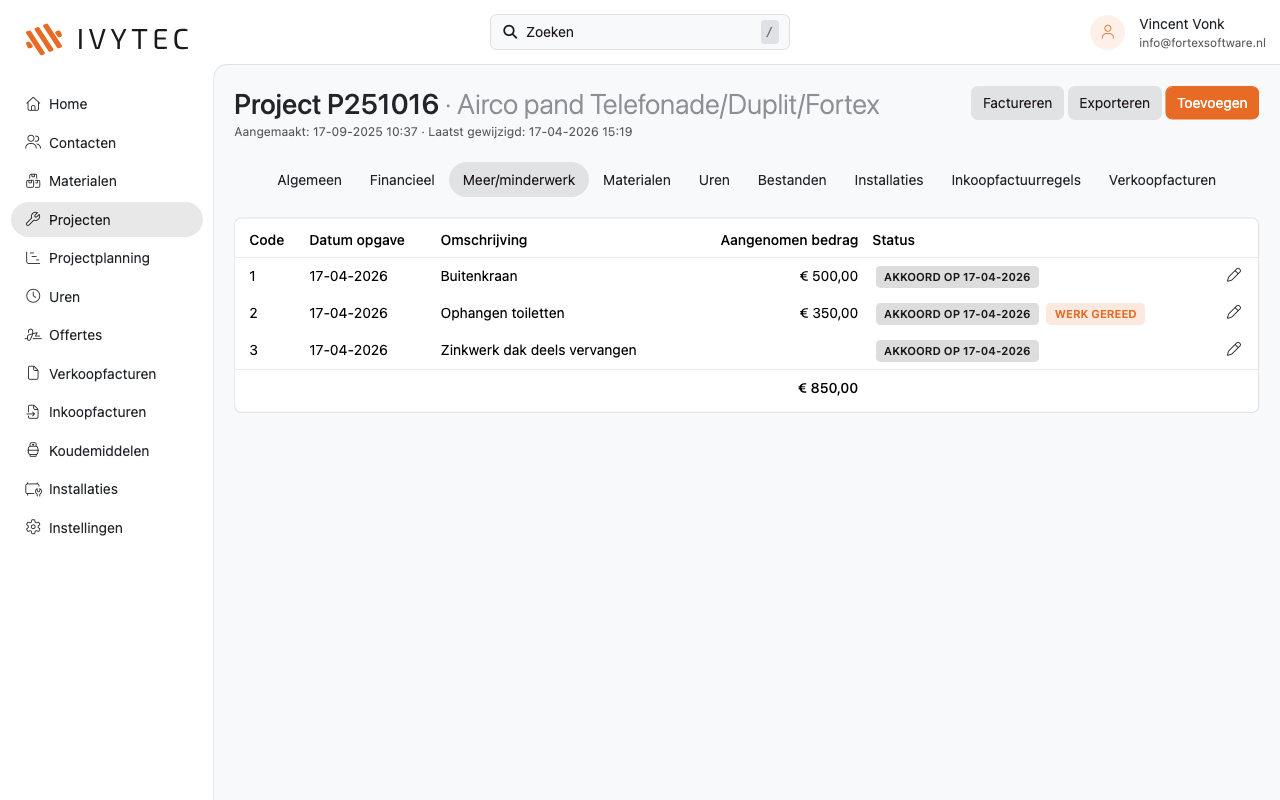
Task: Open the Vincent Vonk profile avatar
Action: (x=1107, y=32)
